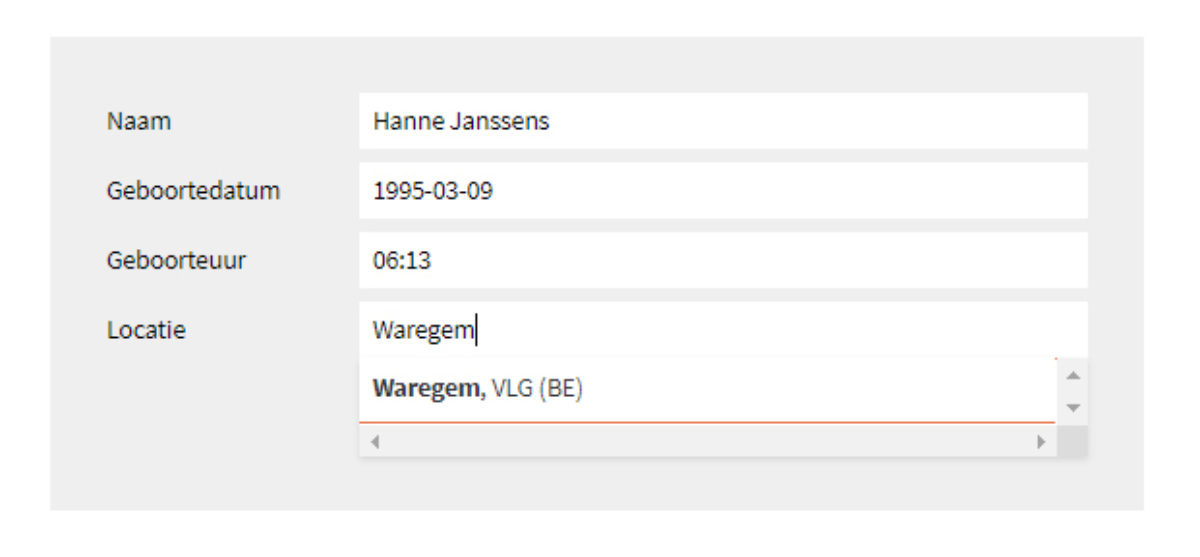Click the Geboorteuur label
This screenshot has width=1200, height=557.
tap(176, 261)
